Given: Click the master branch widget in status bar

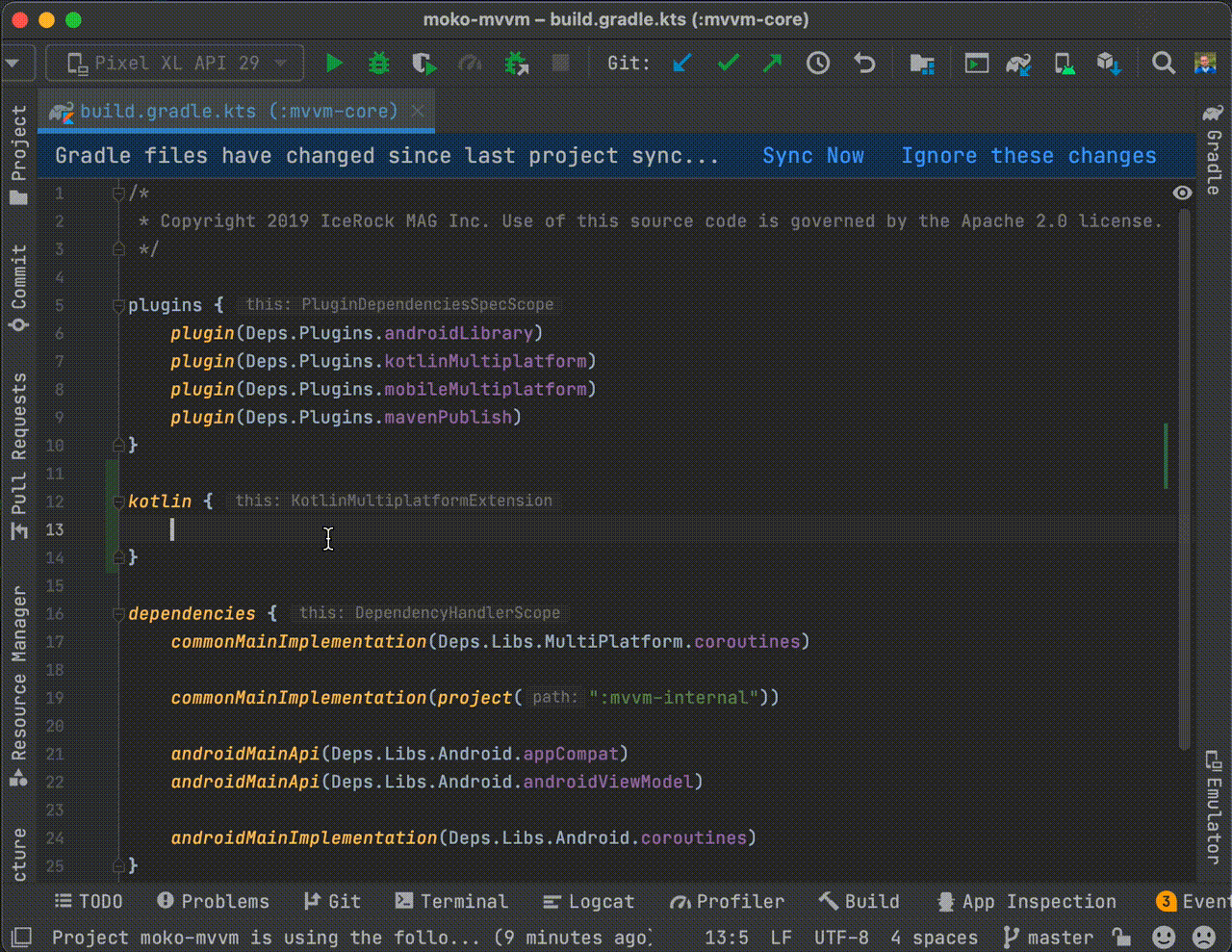Looking at the screenshot, I should [1048, 938].
